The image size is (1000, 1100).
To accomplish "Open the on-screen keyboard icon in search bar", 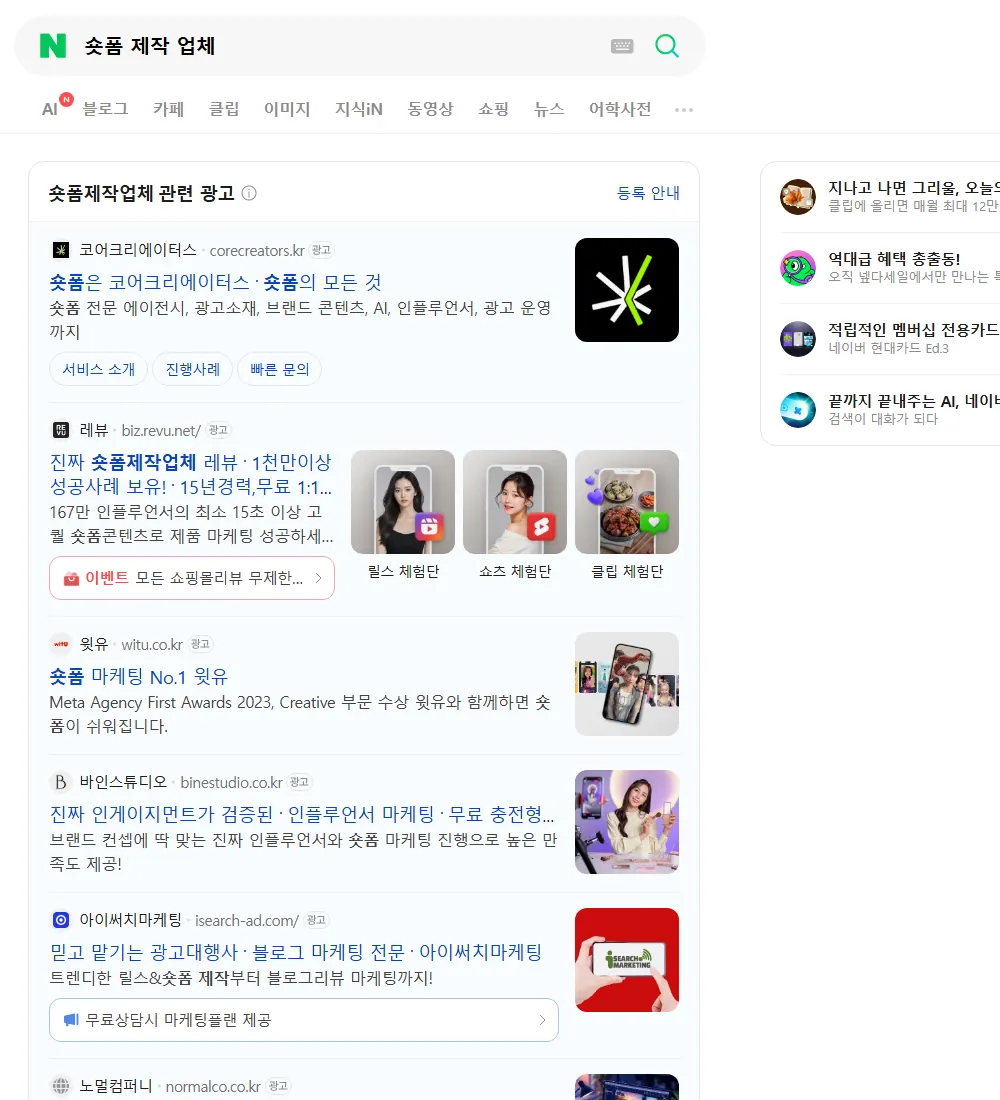I will 622,46.
